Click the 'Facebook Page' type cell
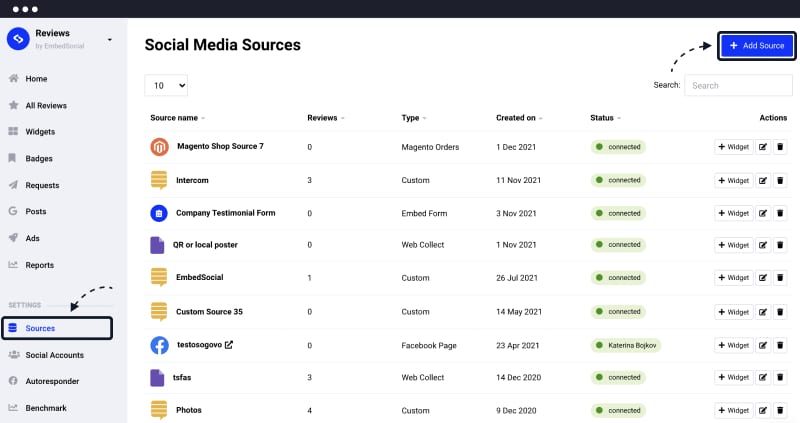The height and width of the screenshot is (423, 800). pyautogui.click(x=429, y=345)
